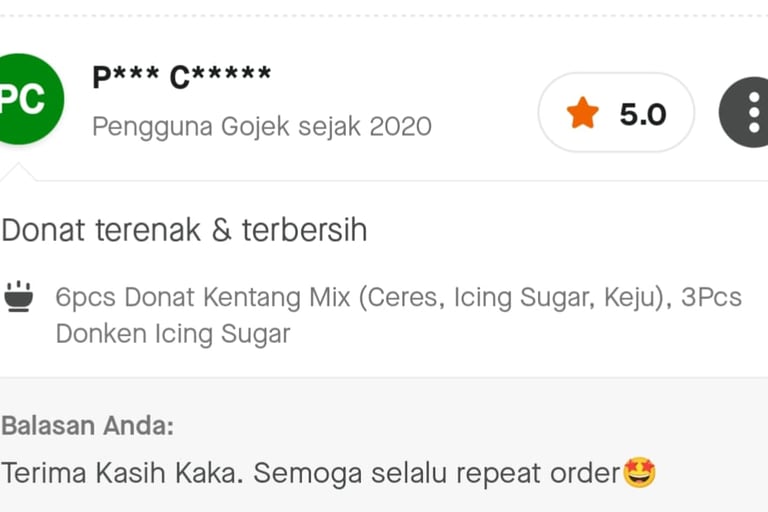
Task: Click the "Balasan Anda:" label
Action: coord(88,425)
